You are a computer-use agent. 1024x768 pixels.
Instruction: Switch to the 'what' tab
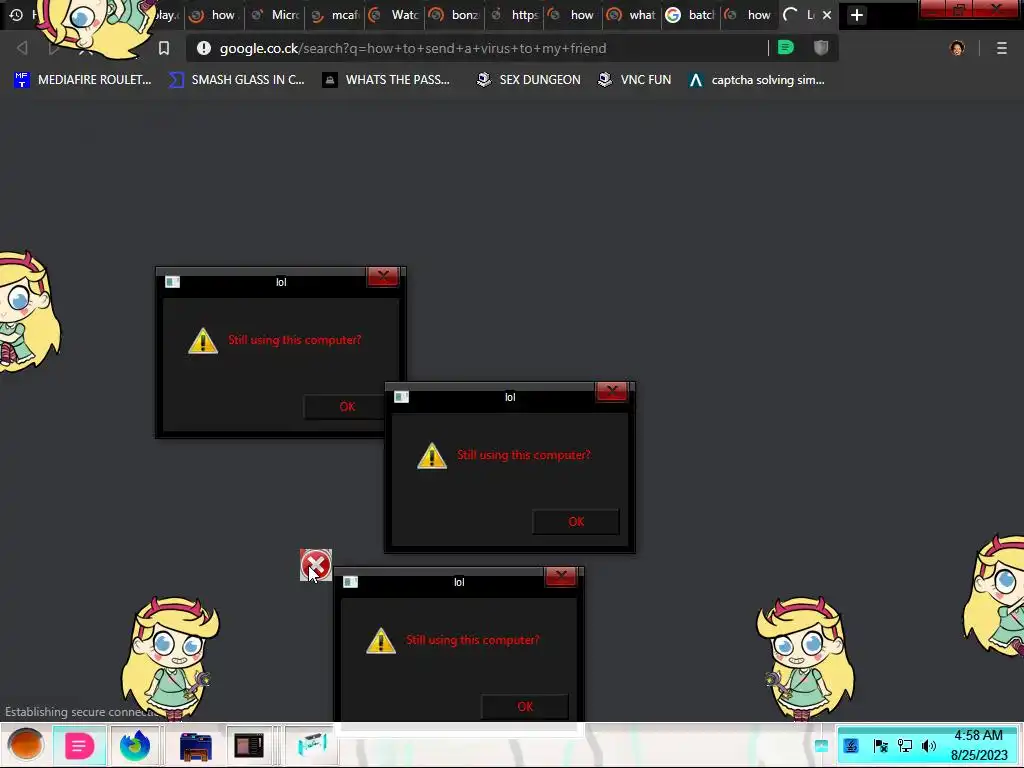(632, 14)
